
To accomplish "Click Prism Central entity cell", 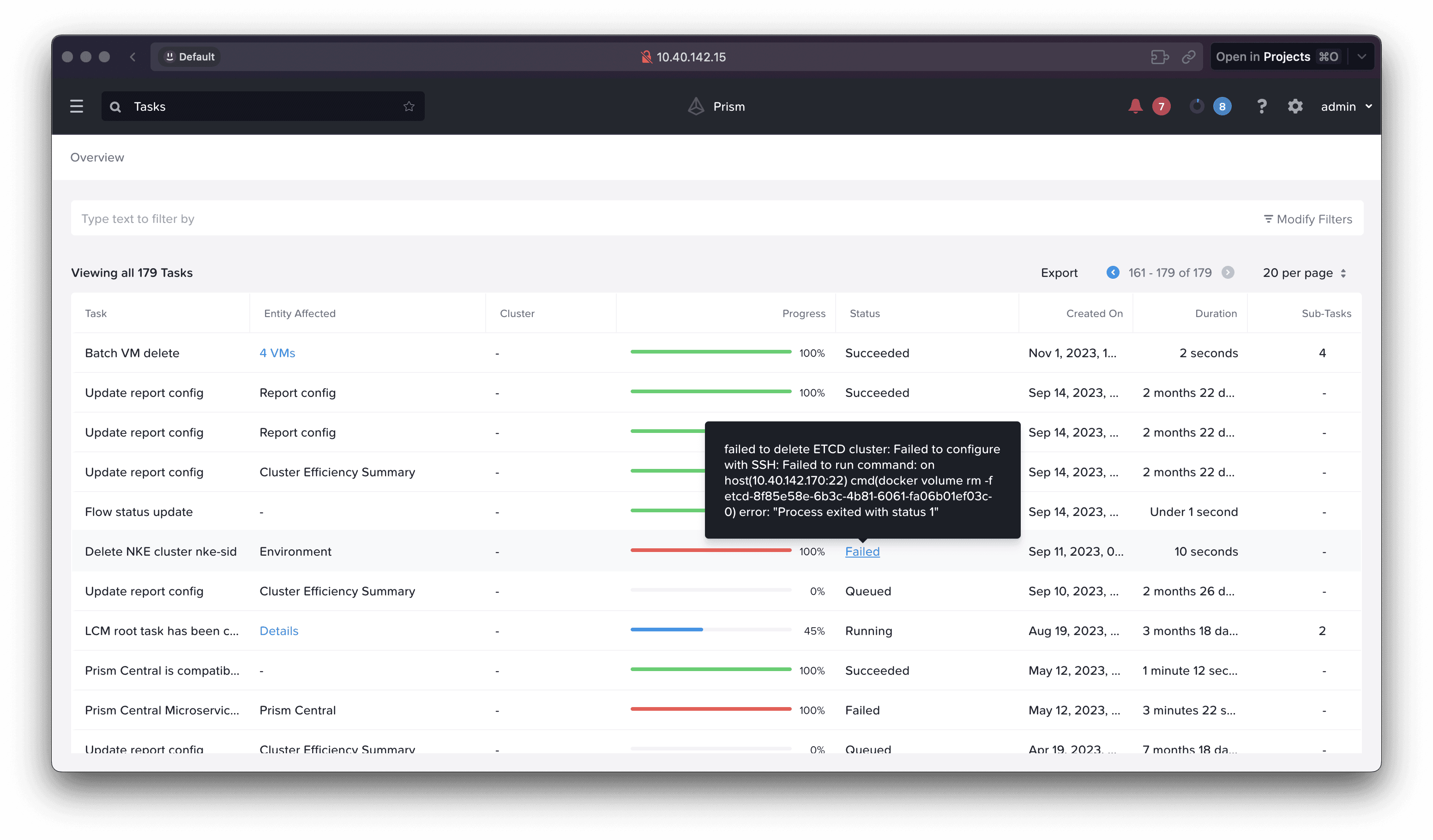I will 297,710.
